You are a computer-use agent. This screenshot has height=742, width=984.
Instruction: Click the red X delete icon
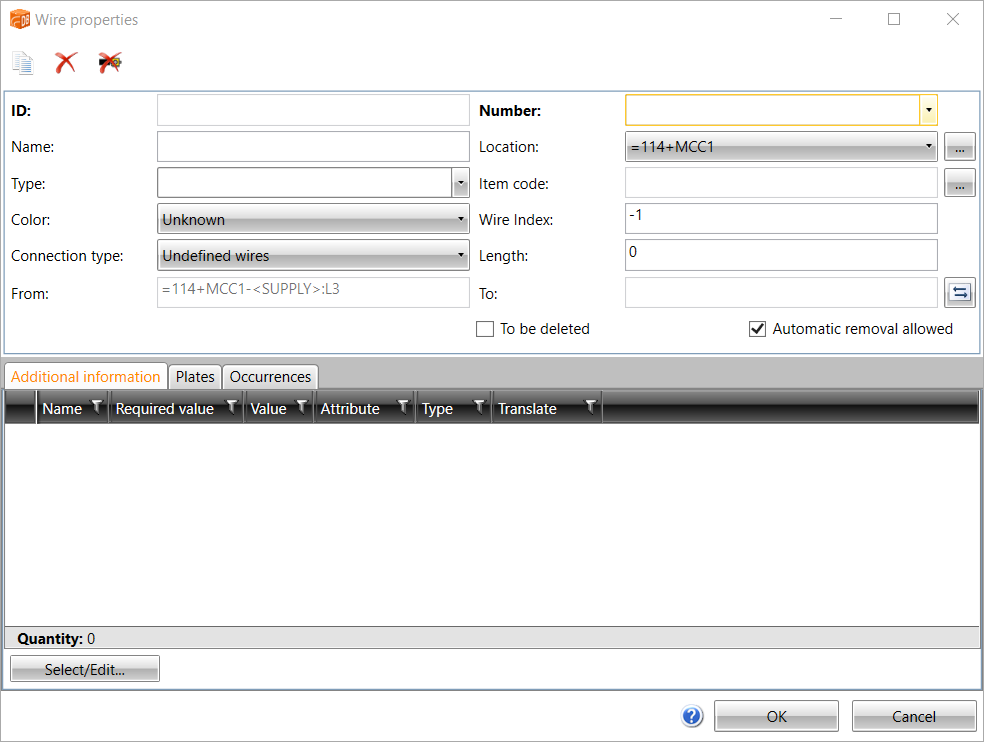[66, 63]
